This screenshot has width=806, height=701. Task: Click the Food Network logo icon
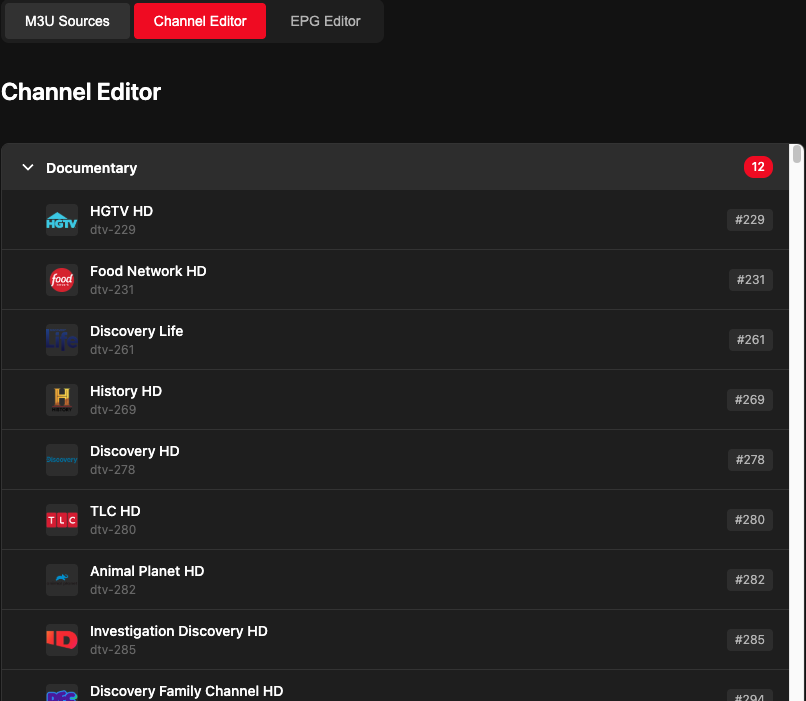pos(62,280)
